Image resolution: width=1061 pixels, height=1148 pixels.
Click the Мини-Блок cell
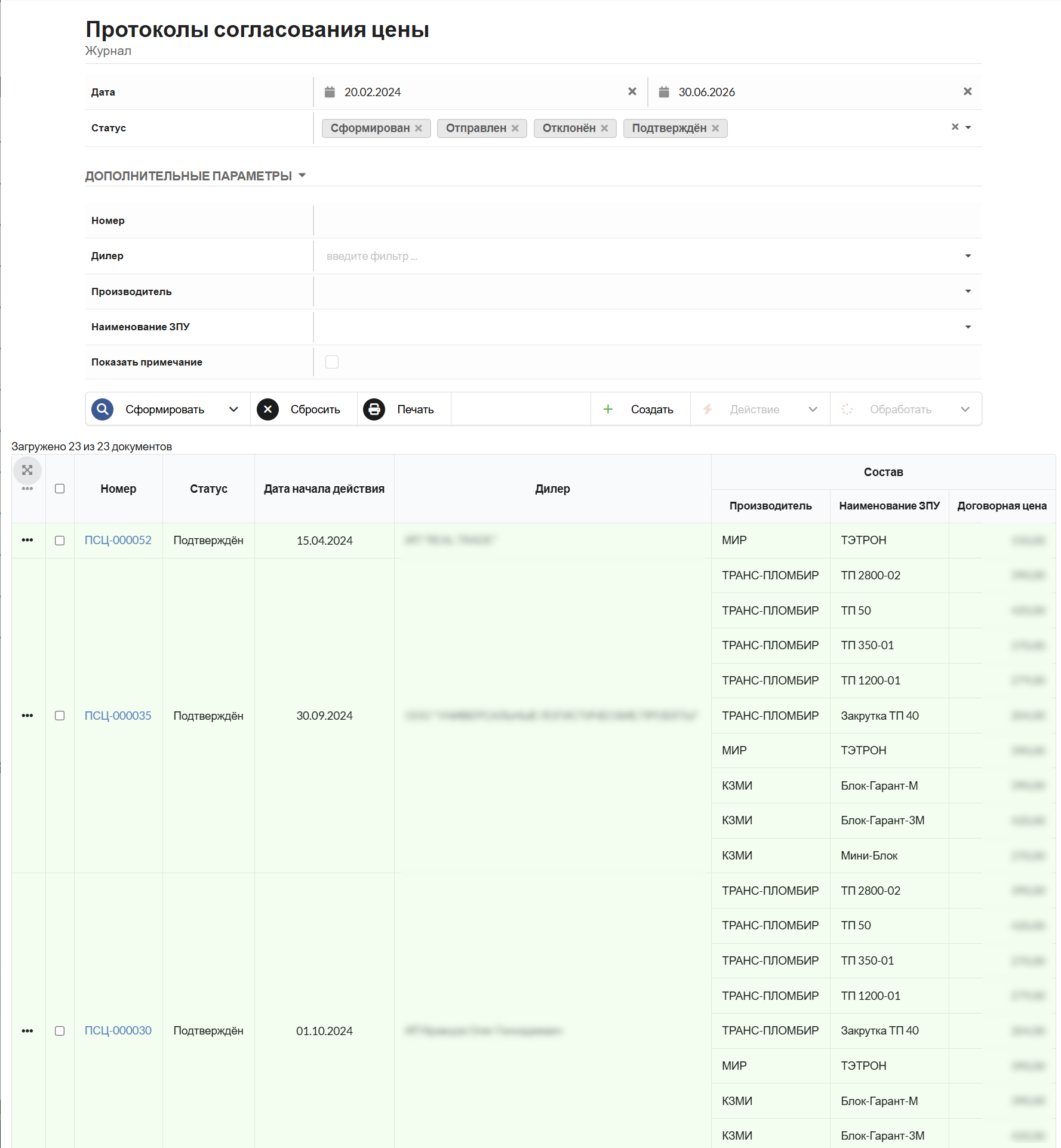coord(890,856)
